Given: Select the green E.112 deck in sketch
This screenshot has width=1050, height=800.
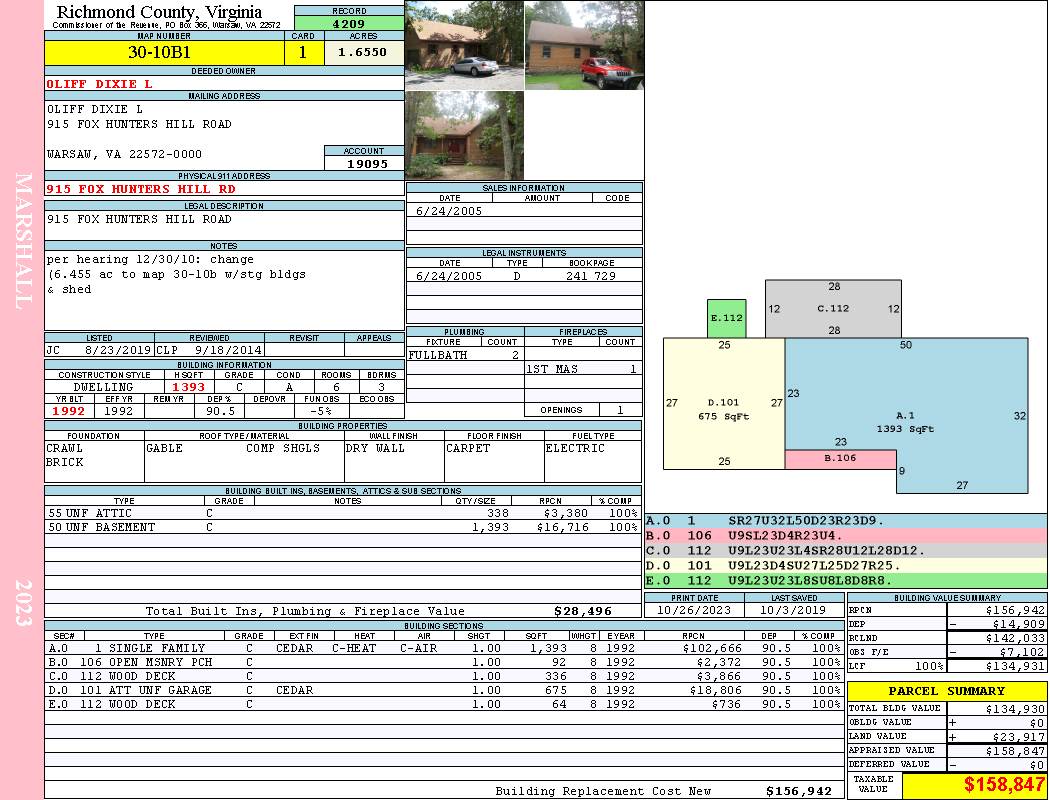Looking at the screenshot, I should (726, 318).
